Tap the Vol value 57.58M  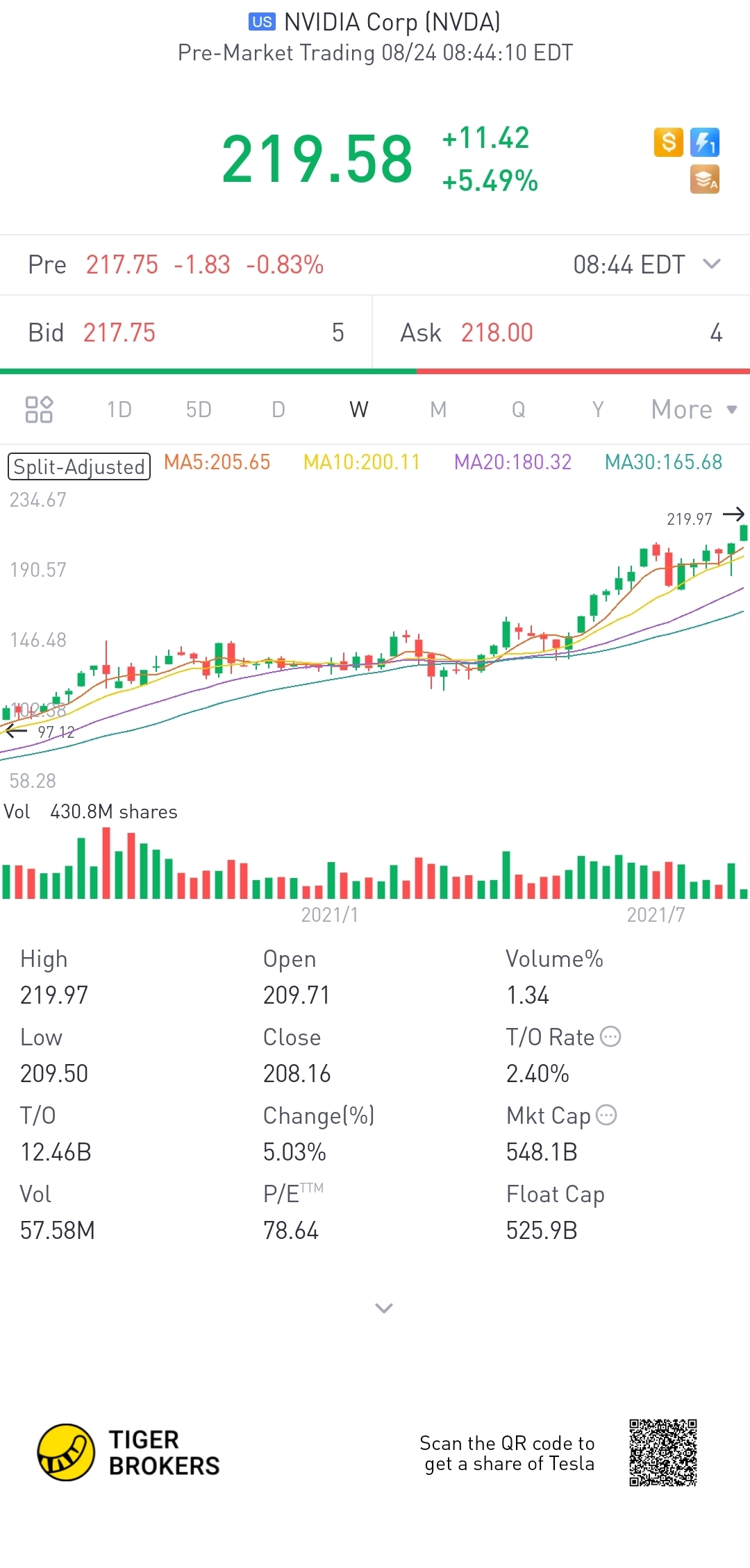[58, 1230]
